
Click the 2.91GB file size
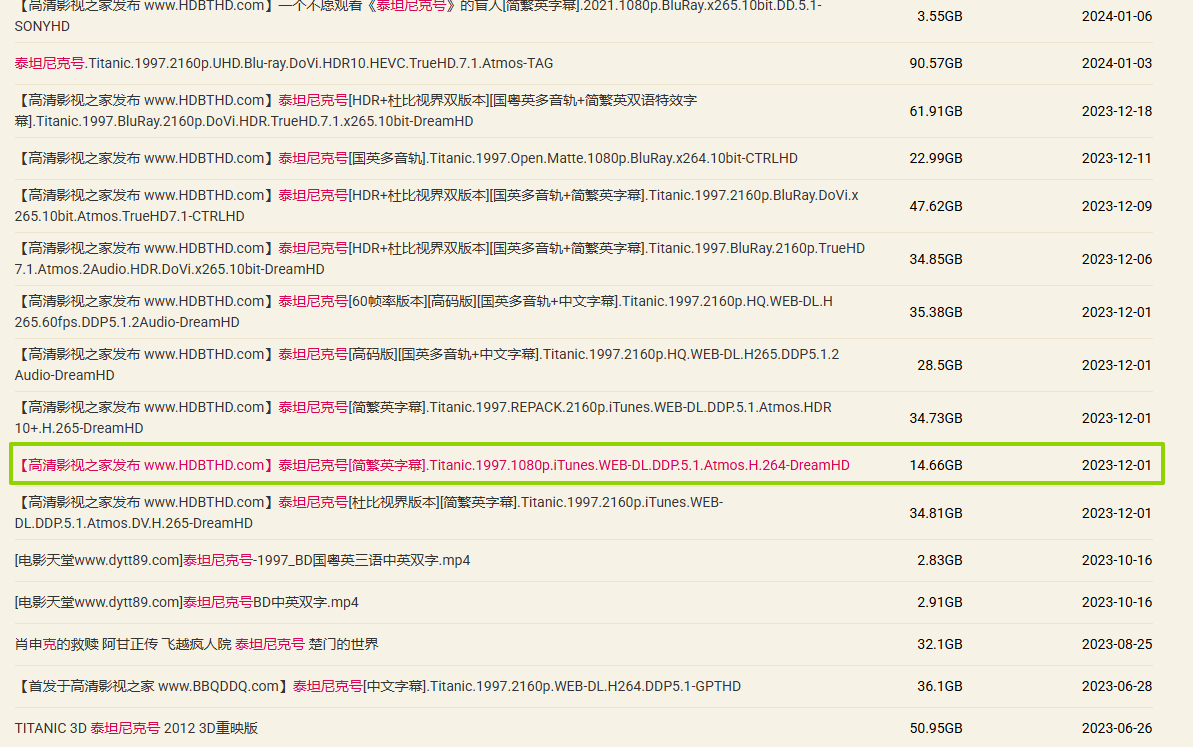940,602
